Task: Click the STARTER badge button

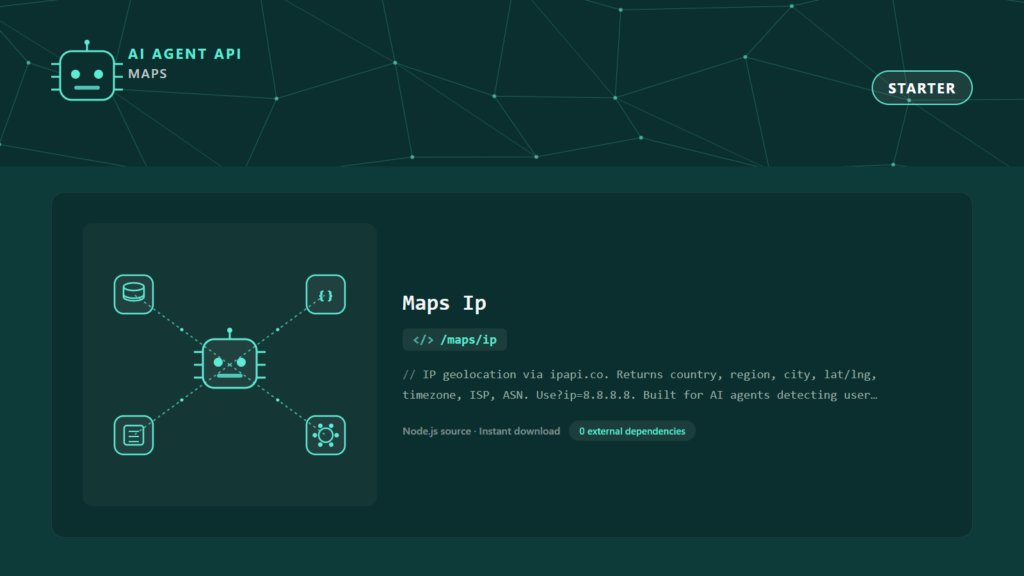Action: (x=921, y=88)
